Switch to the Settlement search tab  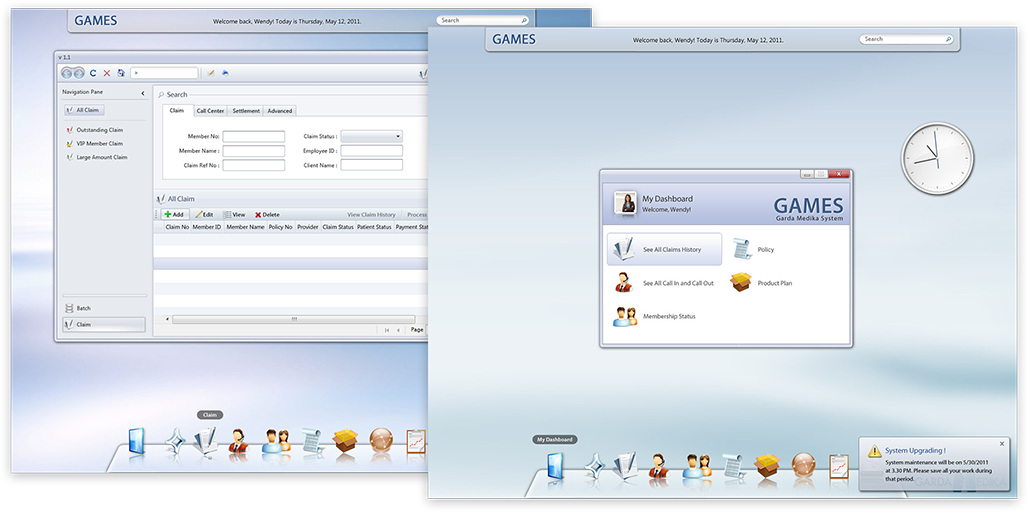246,111
